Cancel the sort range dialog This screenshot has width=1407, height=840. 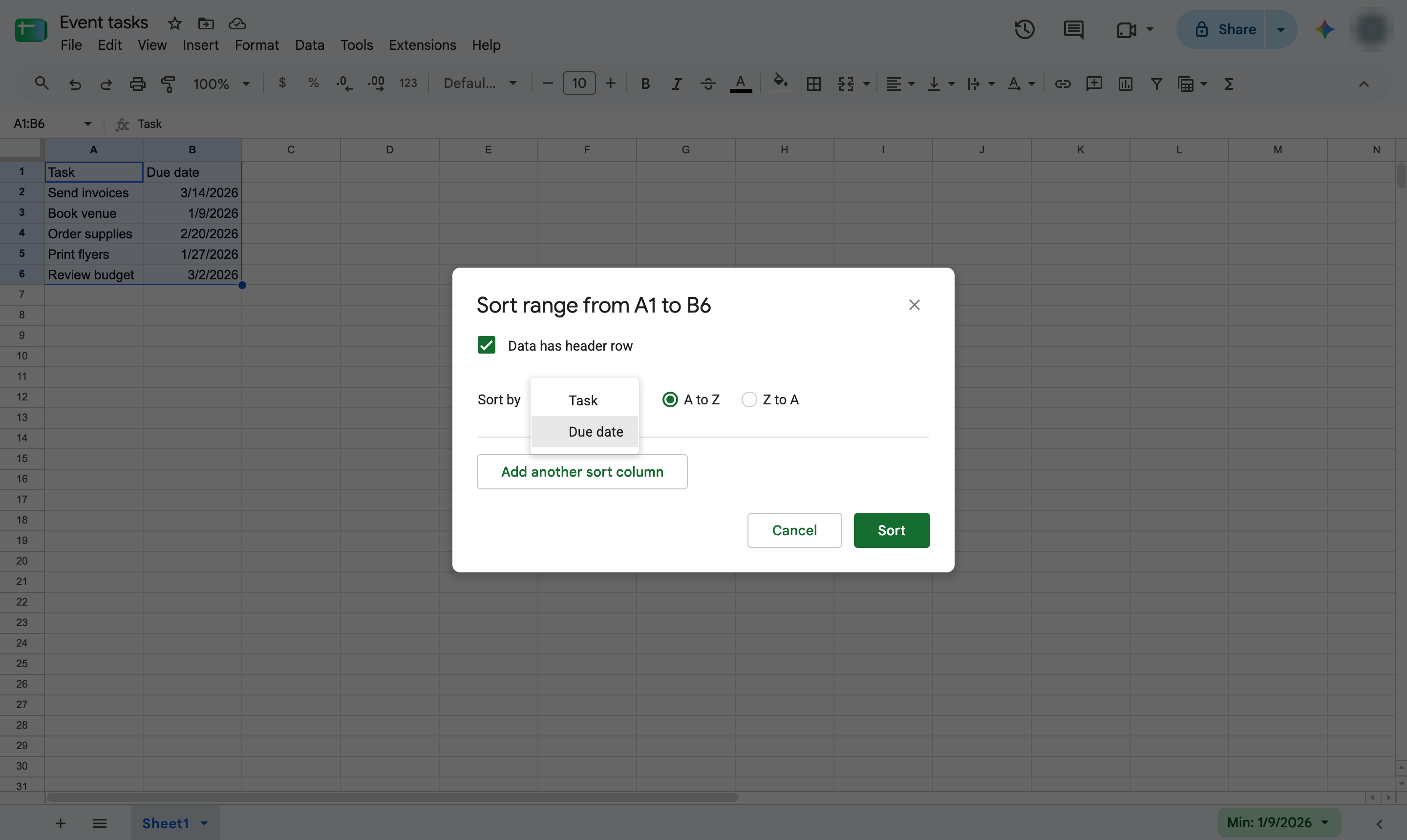[x=794, y=530]
